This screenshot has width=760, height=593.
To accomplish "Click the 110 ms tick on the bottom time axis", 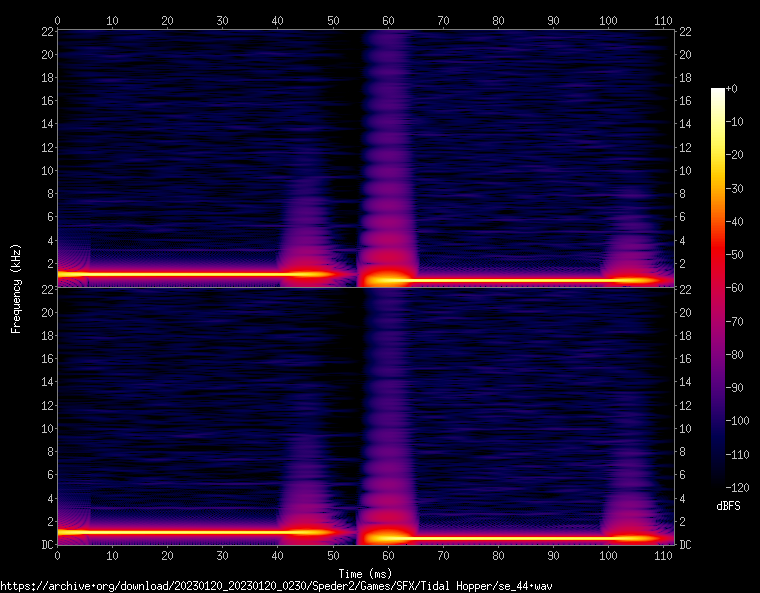I will click(x=662, y=555).
